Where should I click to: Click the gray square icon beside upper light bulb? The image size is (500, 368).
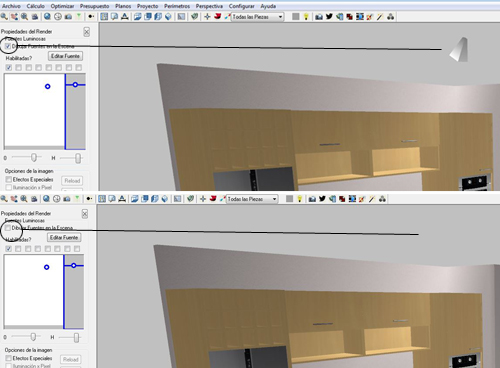pyautogui.click(x=295, y=16)
